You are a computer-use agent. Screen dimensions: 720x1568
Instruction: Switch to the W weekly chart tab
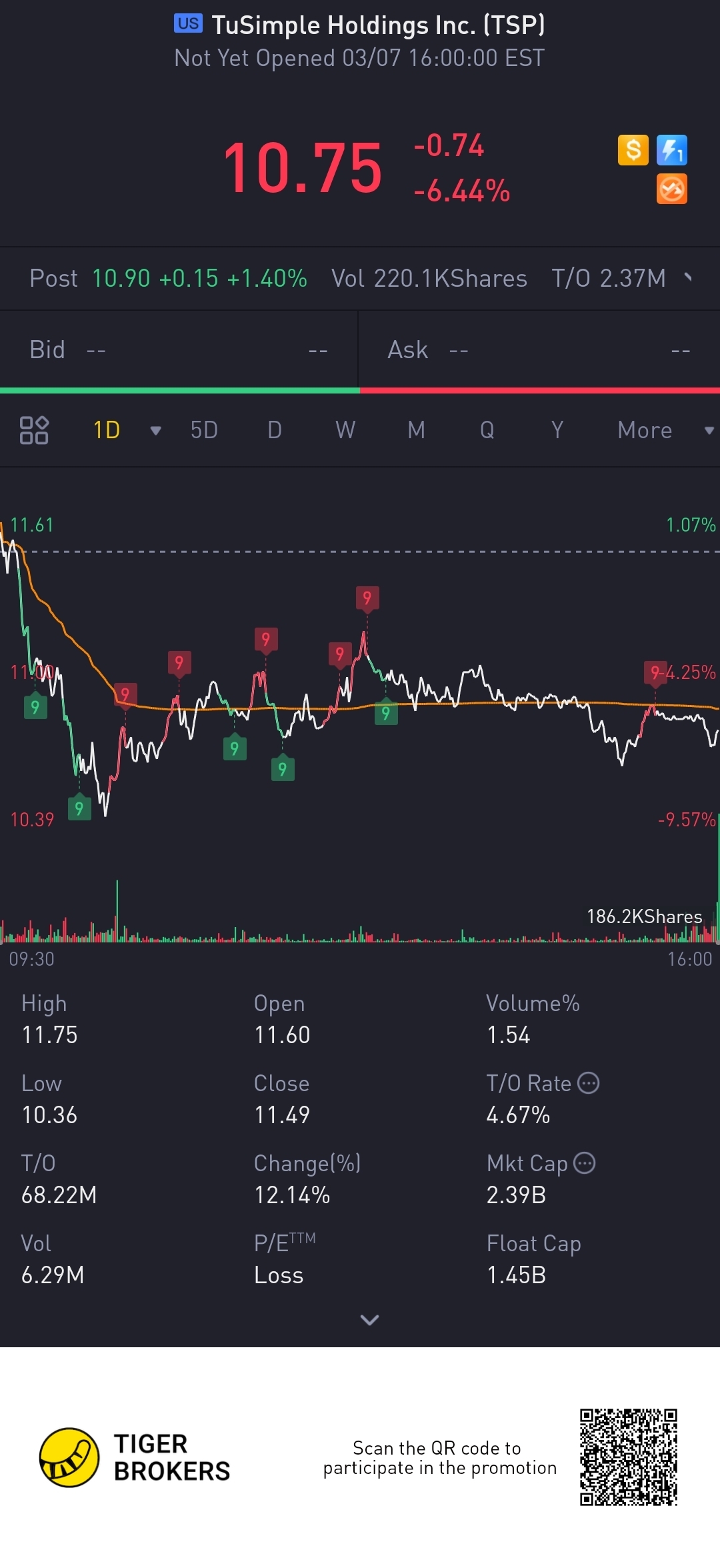(345, 430)
